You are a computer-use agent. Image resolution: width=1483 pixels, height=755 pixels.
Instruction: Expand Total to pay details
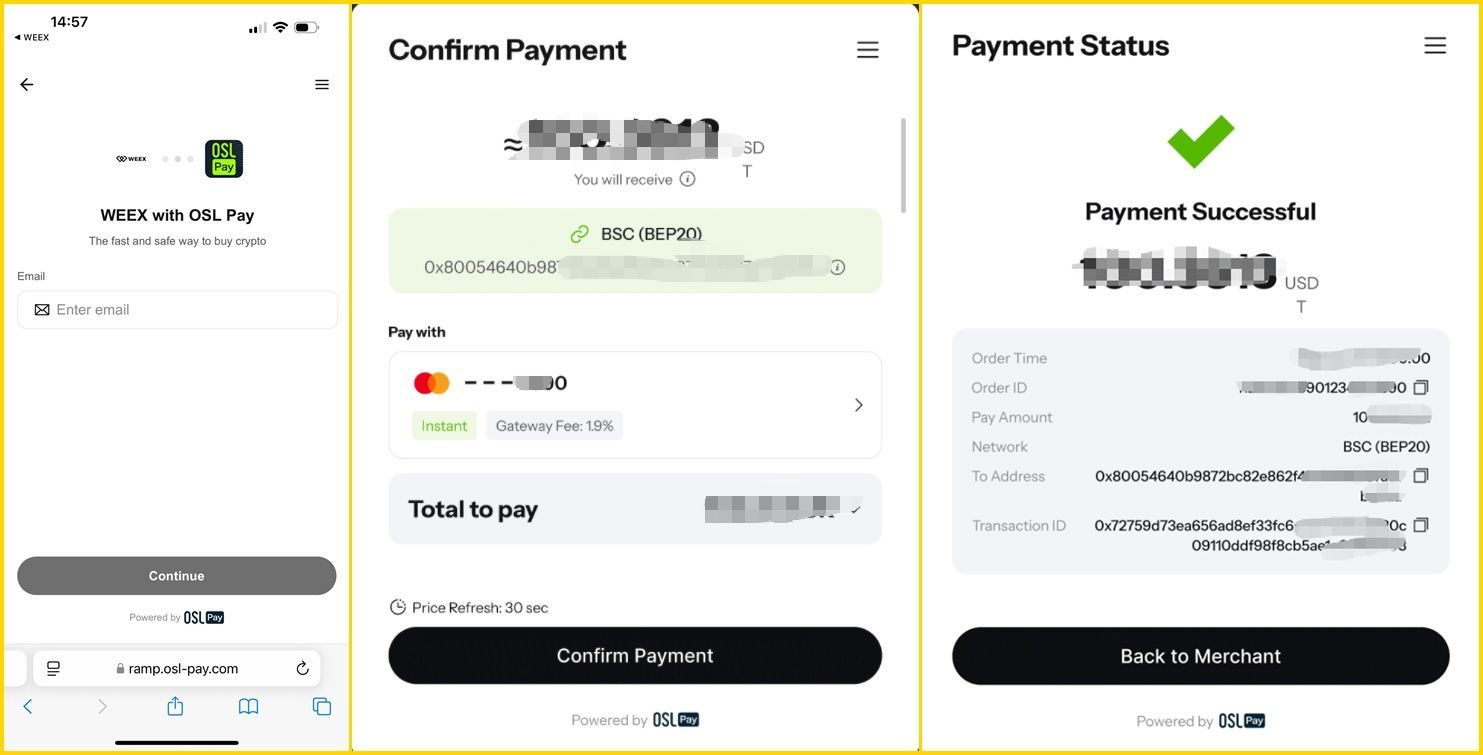(856, 509)
